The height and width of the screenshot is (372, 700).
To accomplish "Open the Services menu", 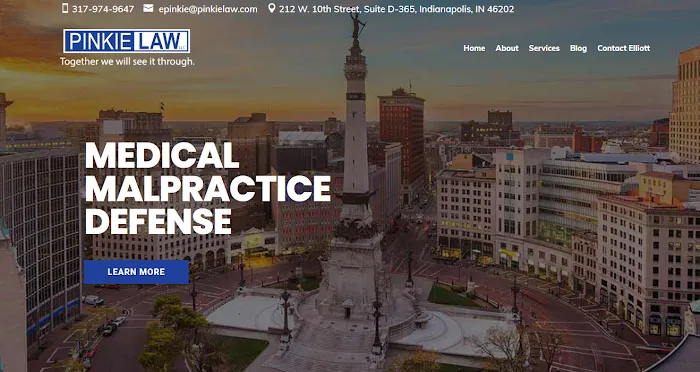I will [x=544, y=48].
